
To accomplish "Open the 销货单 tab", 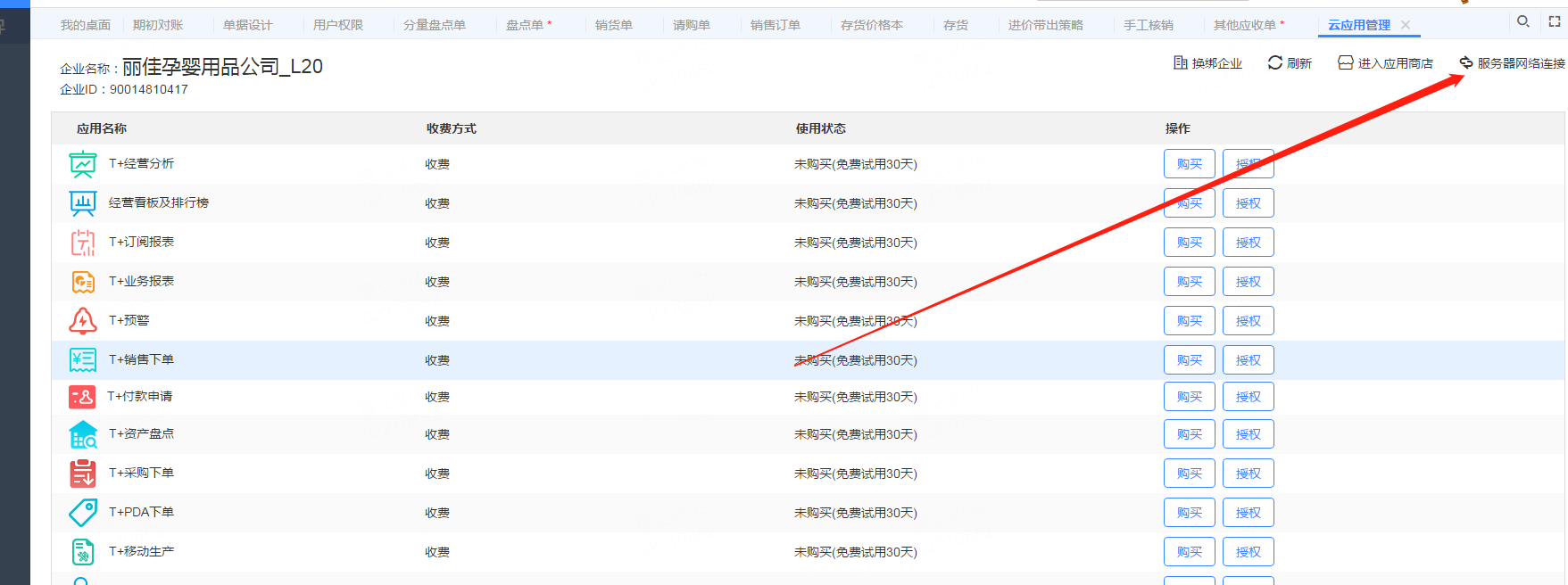I will point(614,25).
